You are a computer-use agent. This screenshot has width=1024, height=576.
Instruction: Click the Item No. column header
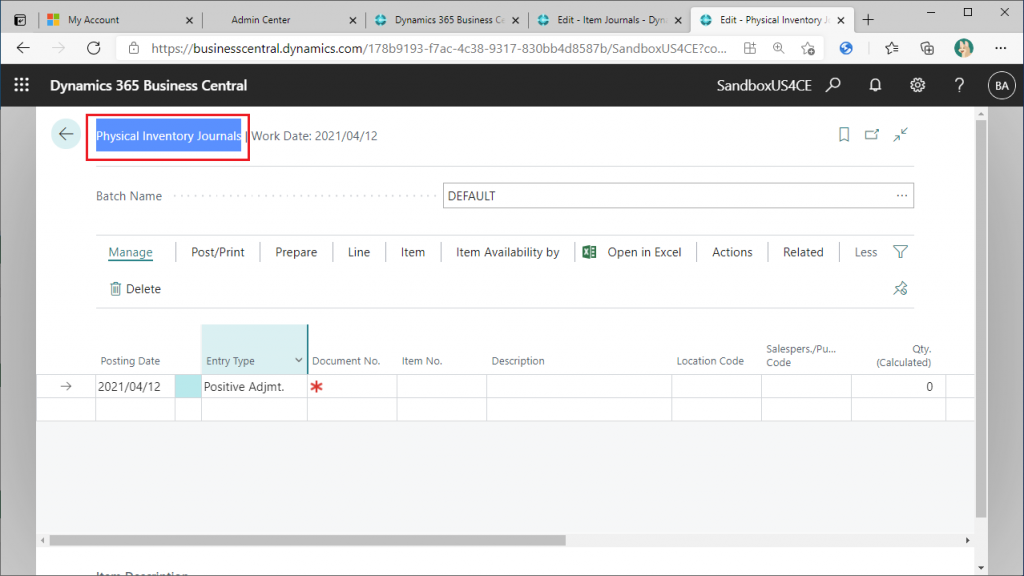pyautogui.click(x=422, y=361)
